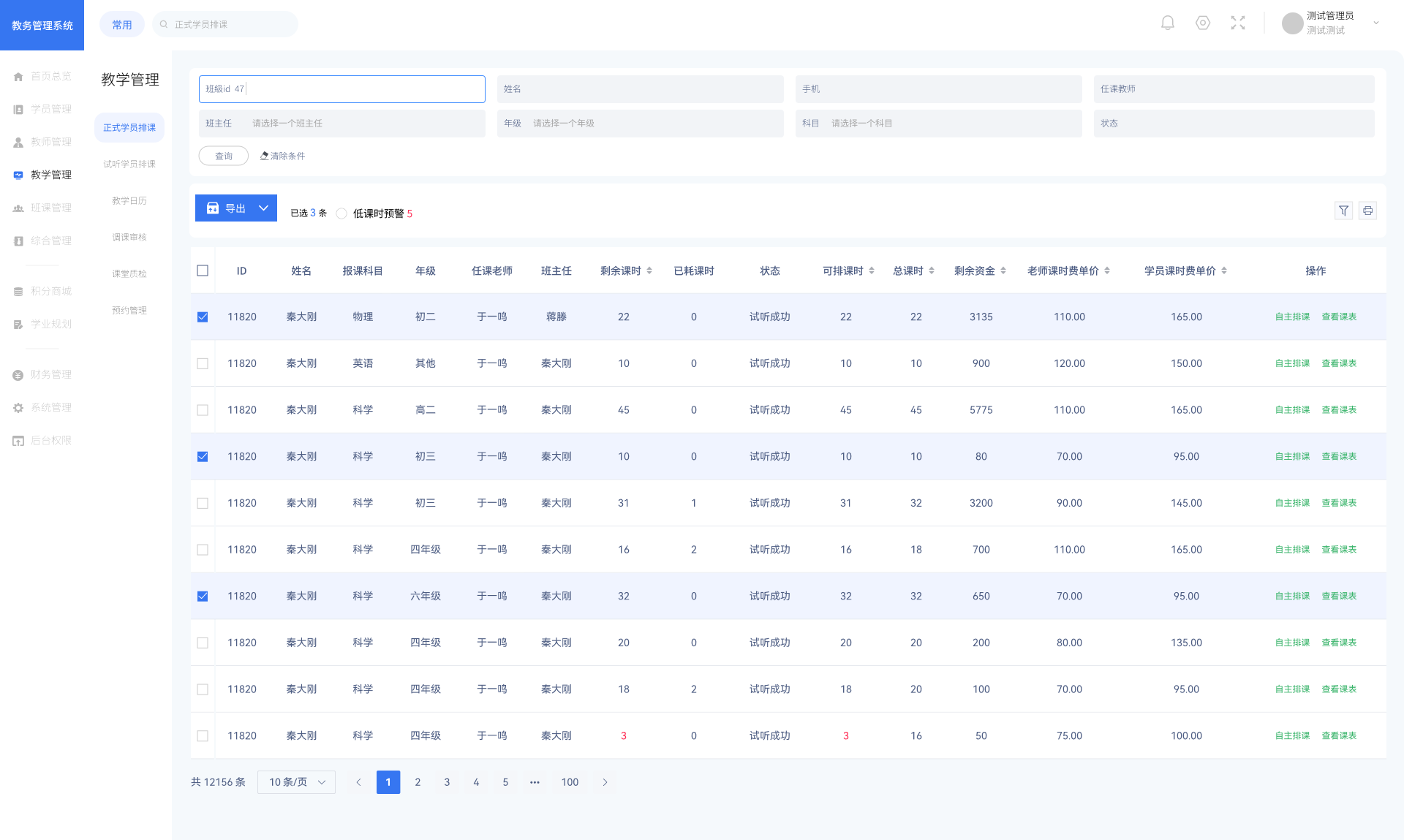
Task: Click the filter funnel icon
Action: (x=1343, y=211)
